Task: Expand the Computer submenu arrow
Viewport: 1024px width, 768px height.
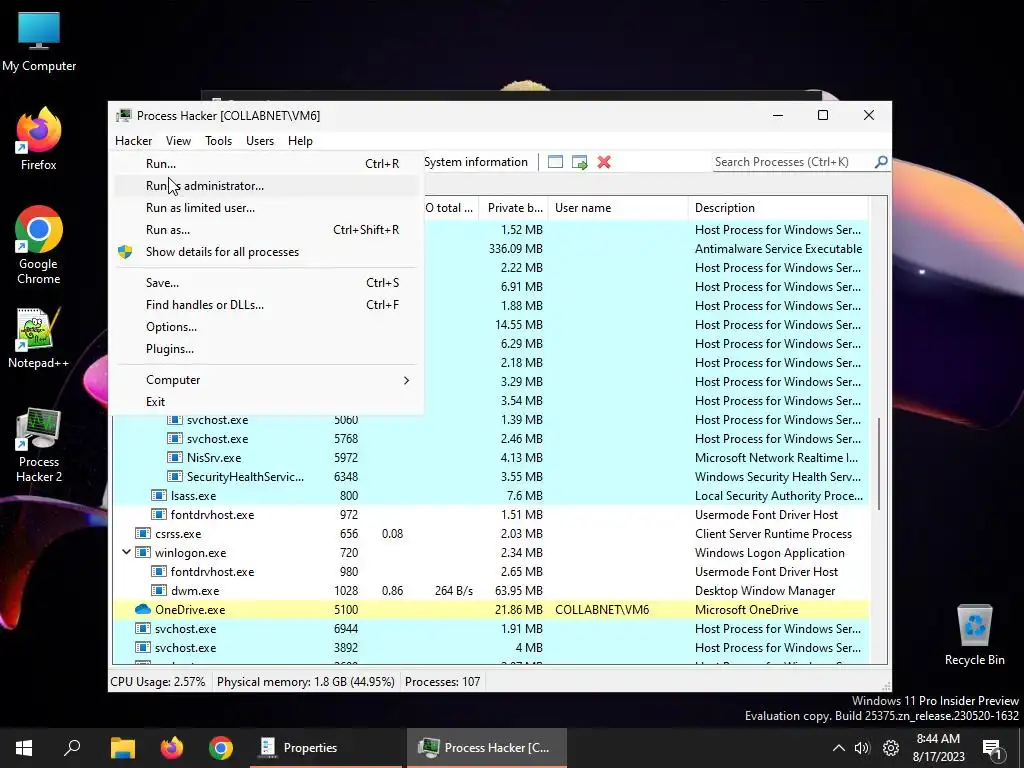Action: (x=406, y=380)
